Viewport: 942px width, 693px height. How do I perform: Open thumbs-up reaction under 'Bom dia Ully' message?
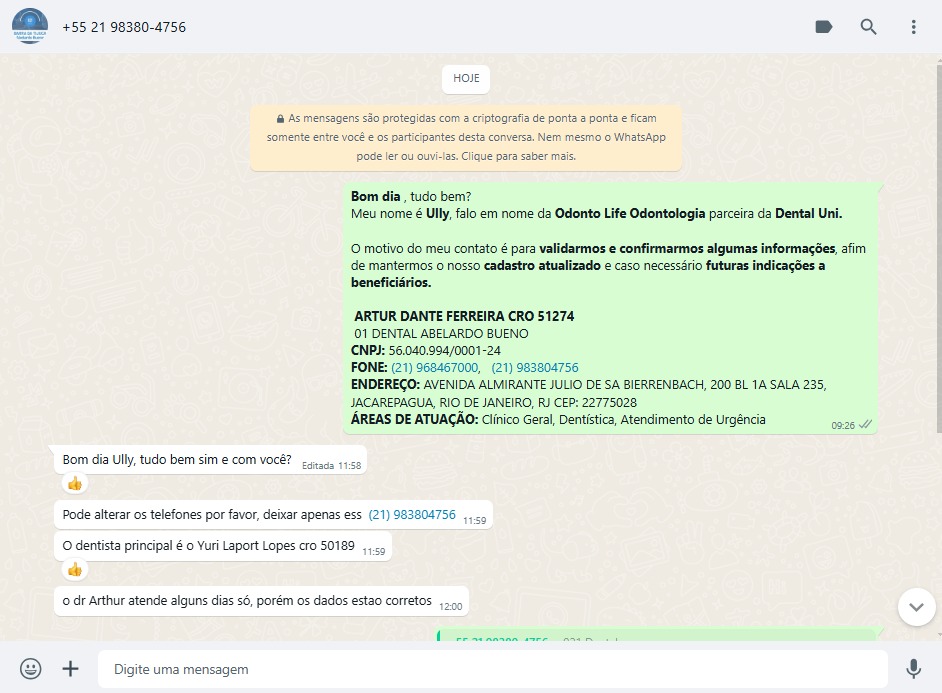[75, 483]
